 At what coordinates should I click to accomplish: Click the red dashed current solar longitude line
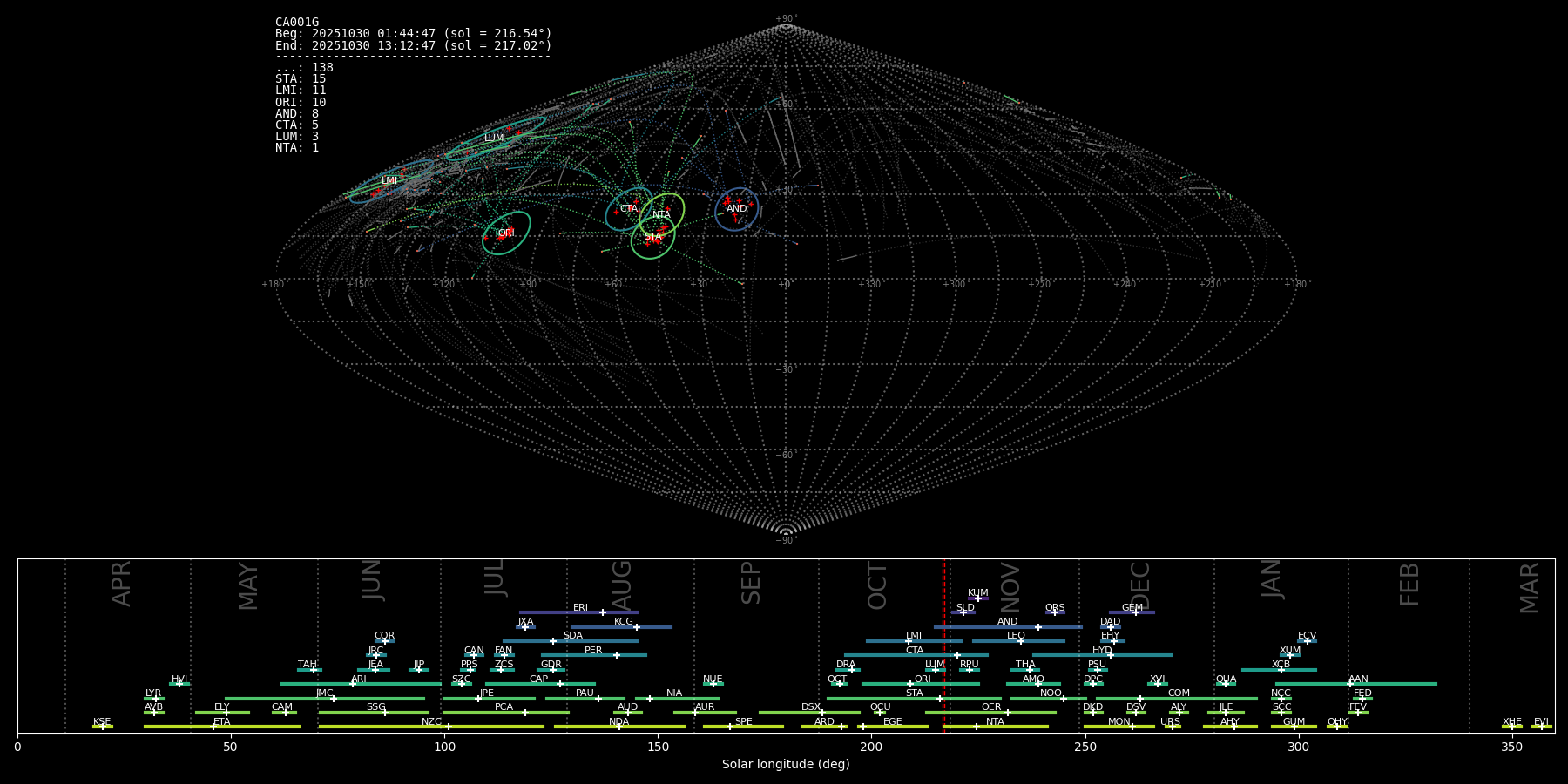click(x=943, y=645)
